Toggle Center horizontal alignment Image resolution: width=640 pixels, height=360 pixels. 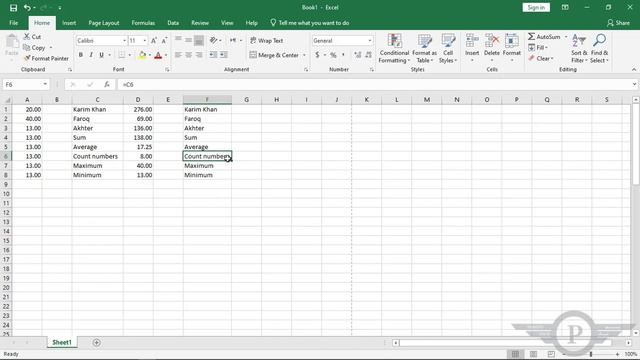[188, 55]
